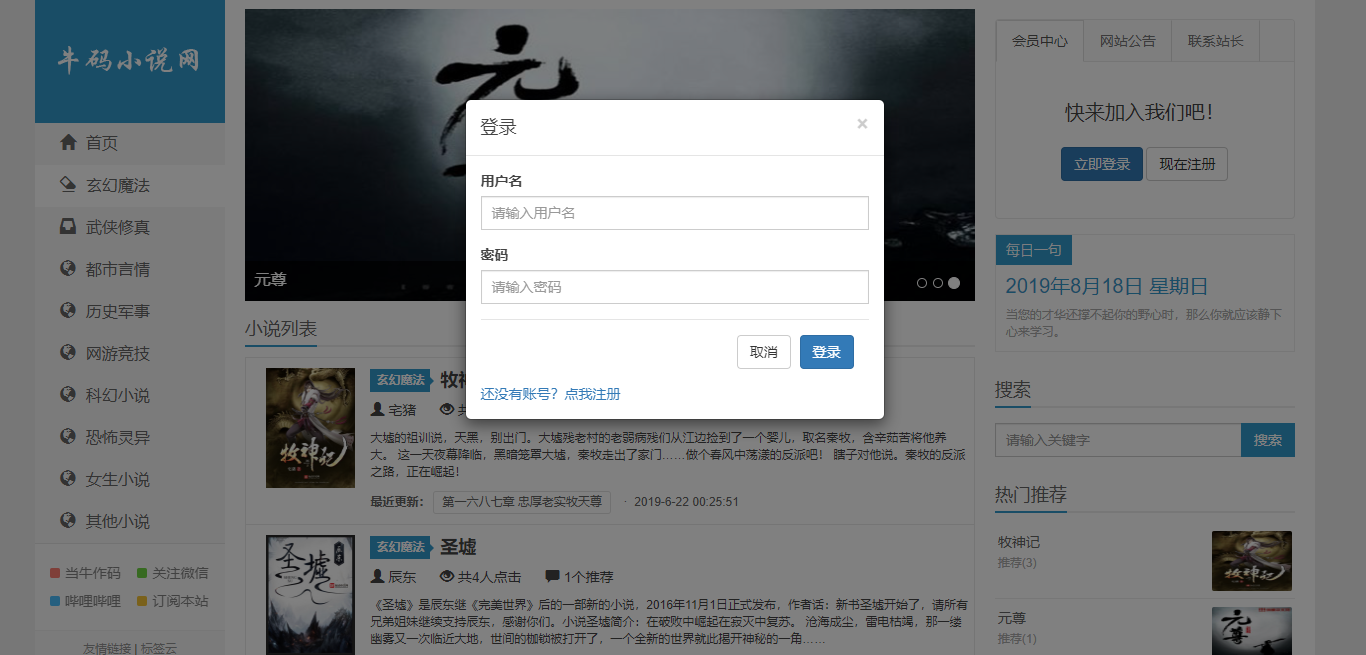Click the 搜索 button next to keyword field
This screenshot has width=1366, height=655.
click(1268, 440)
